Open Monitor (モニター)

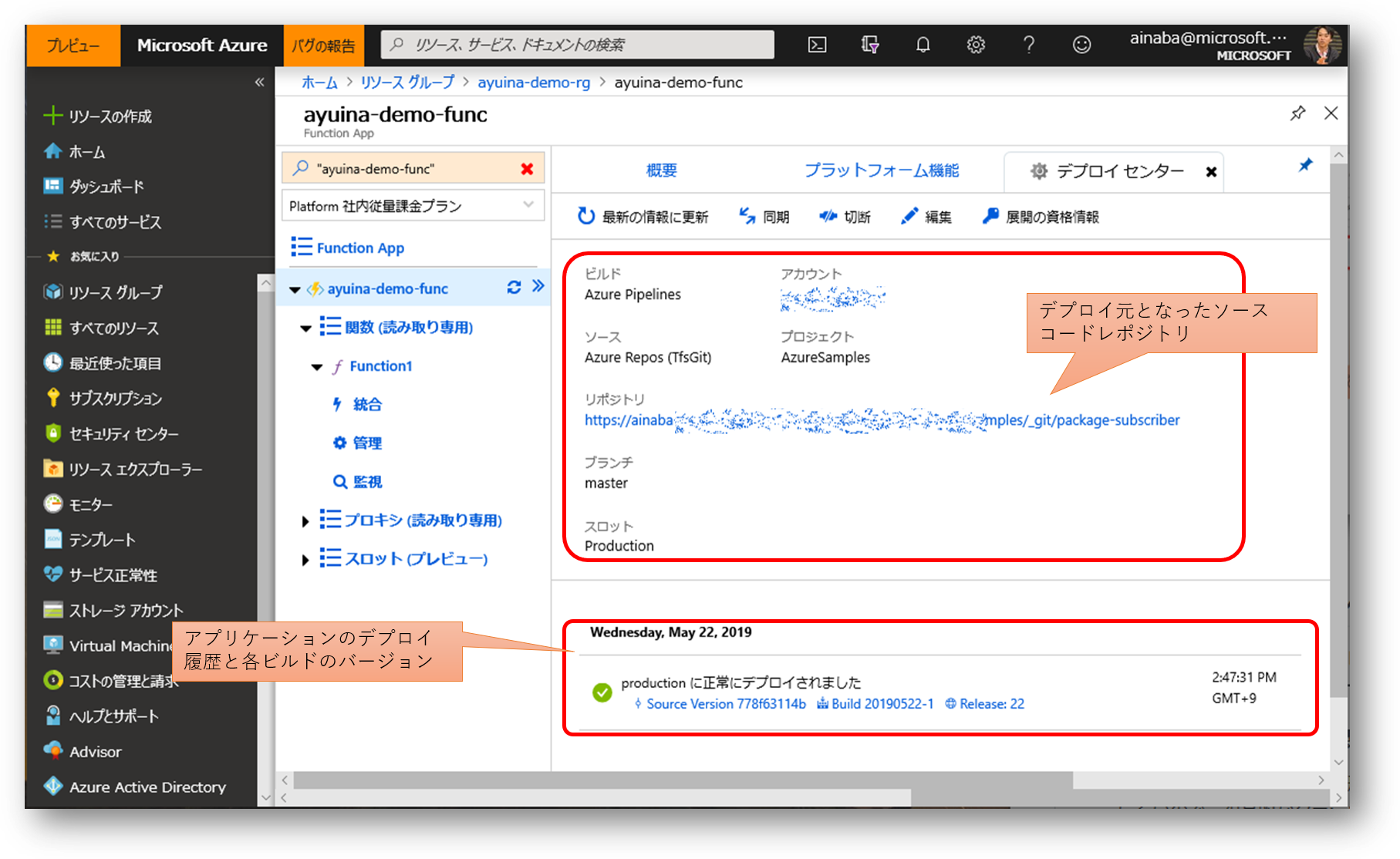pos(78,504)
